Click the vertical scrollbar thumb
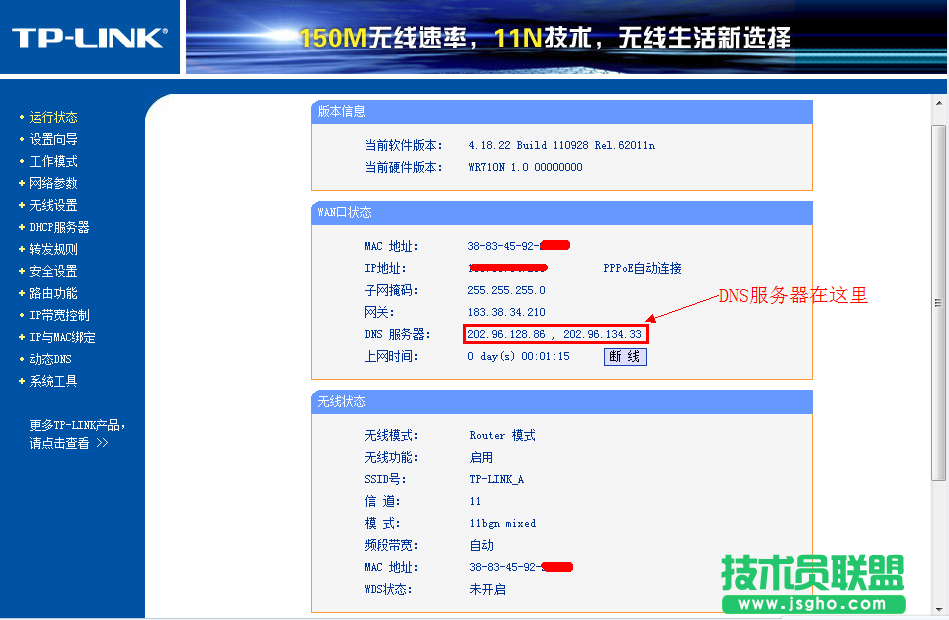The image size is (949, 620). pos(939,303)
